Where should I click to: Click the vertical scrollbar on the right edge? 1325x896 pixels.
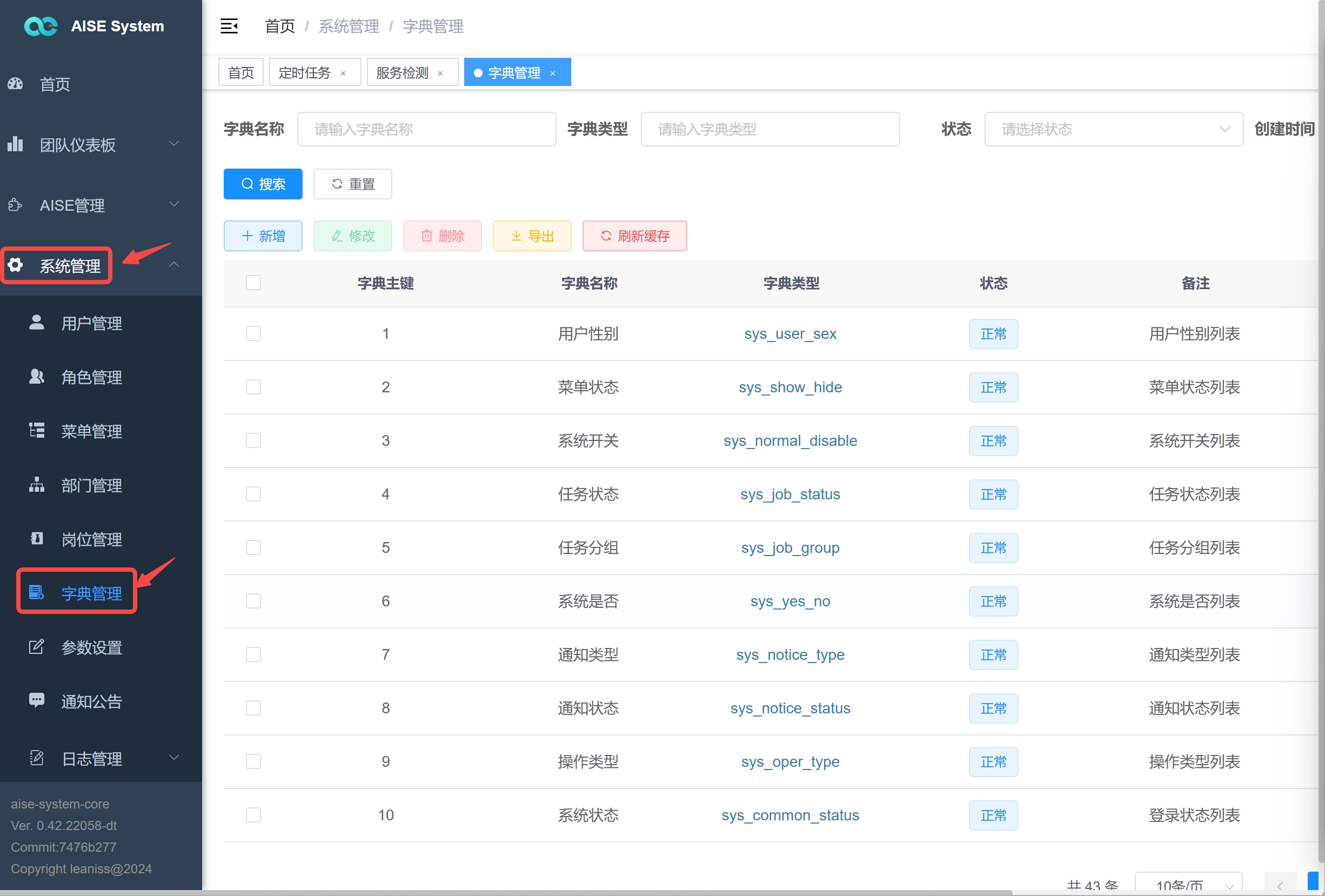point(1321,431)
